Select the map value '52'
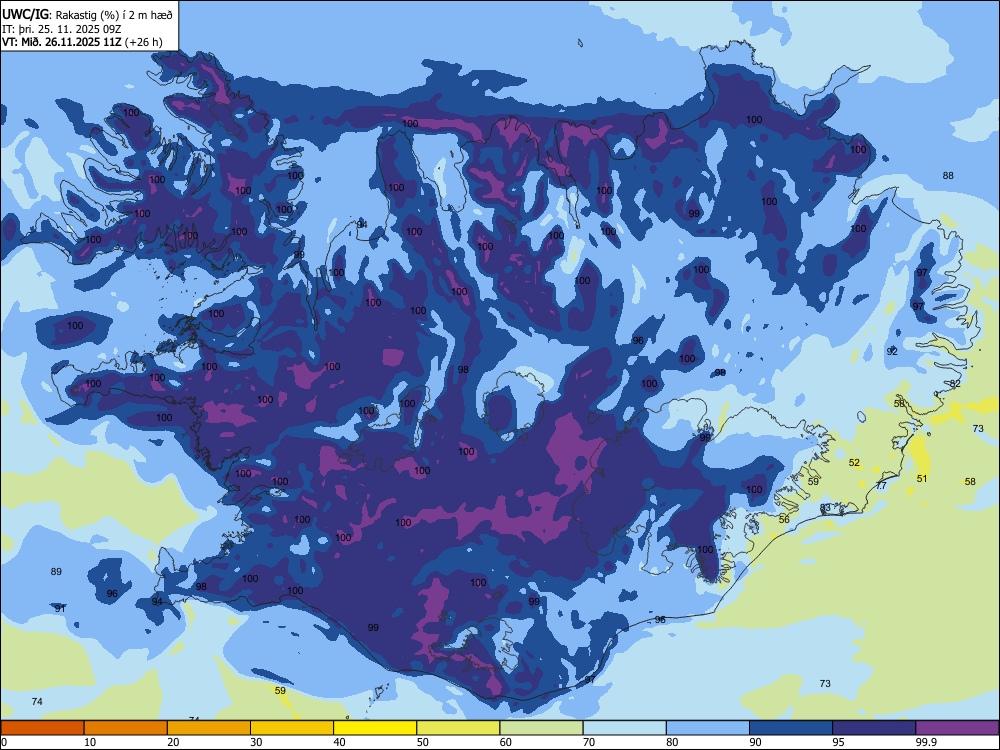1000x750 pixels. click(x=855, y=462)
